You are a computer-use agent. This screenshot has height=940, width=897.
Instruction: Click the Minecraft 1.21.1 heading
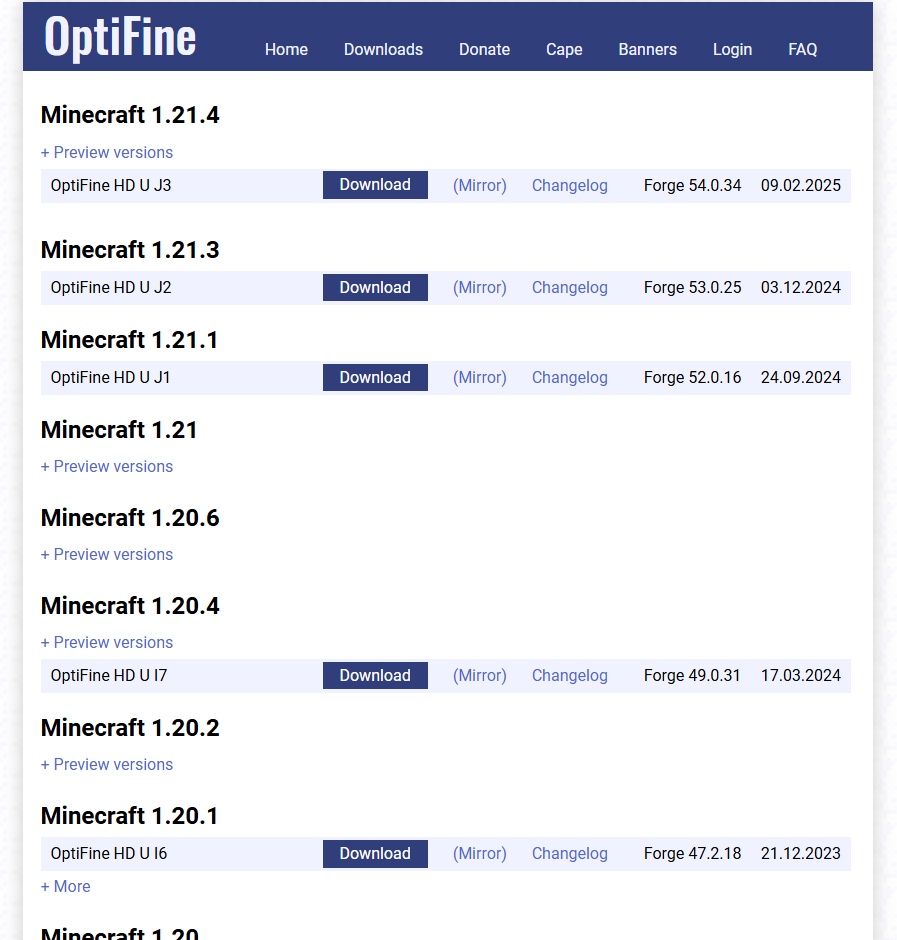130,339
